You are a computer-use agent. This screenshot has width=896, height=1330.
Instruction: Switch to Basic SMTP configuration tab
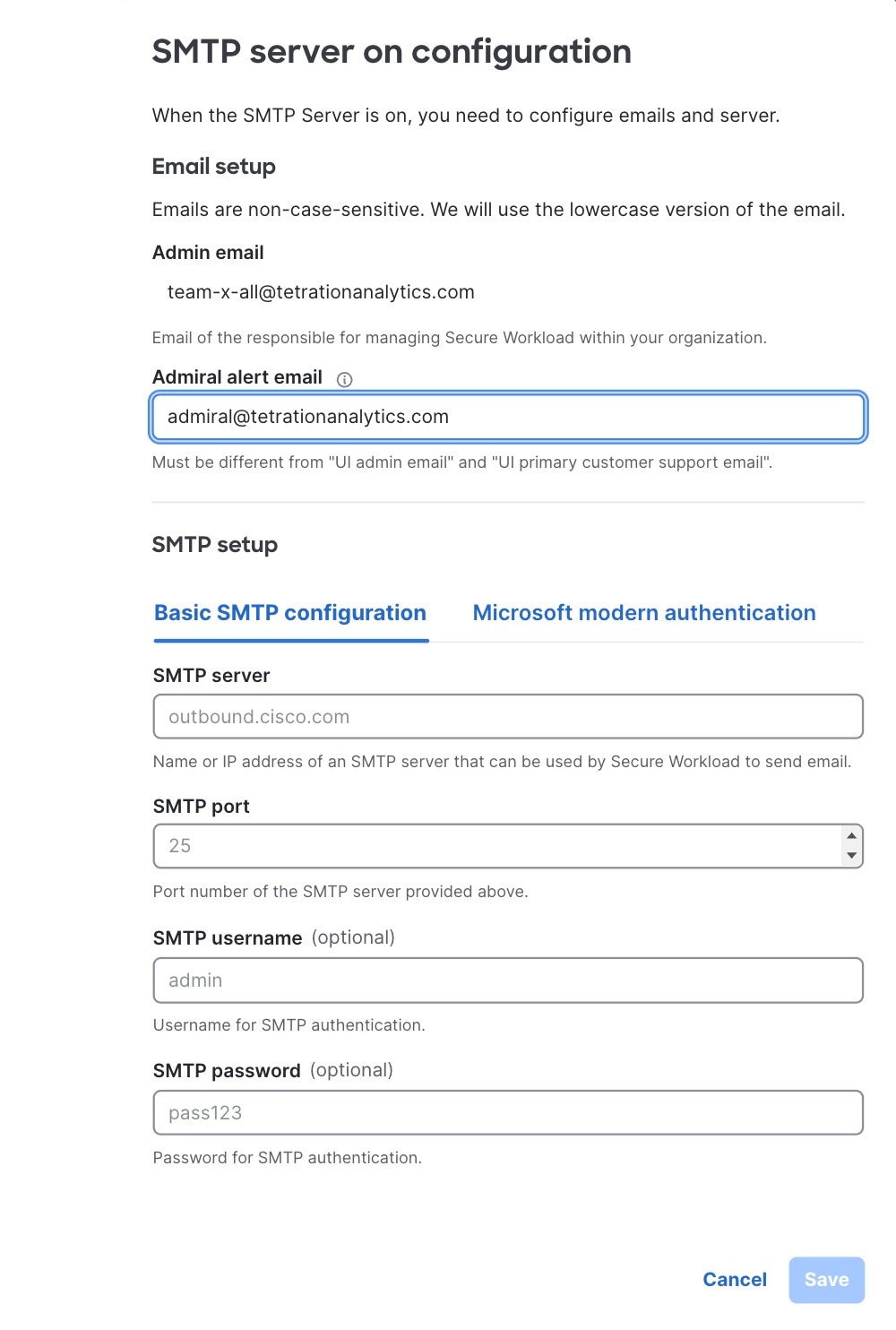290,613
